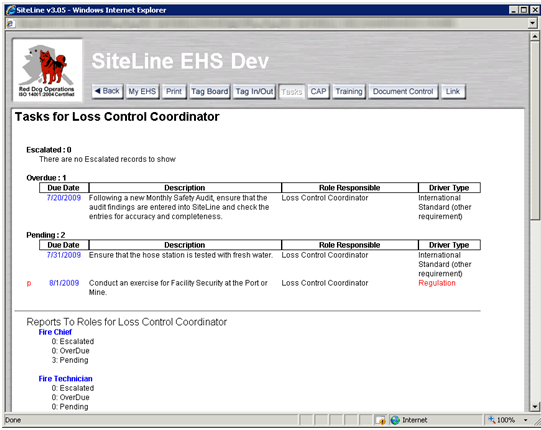Select the greyed Tasks tab
The height and width of the screenshot is (430, 541).
pos(292,92)
